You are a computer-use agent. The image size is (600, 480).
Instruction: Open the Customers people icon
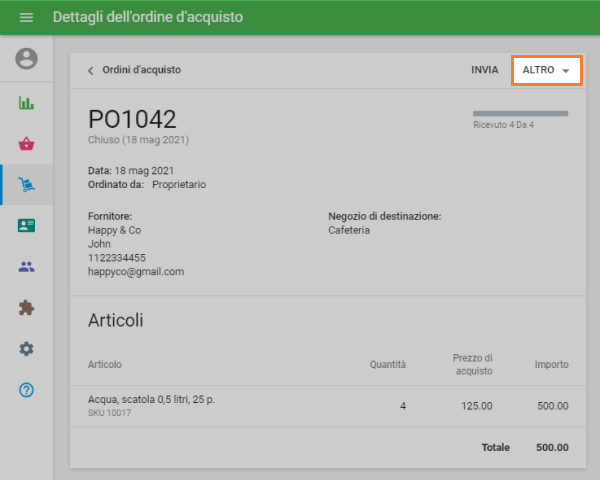click(26, 267)
